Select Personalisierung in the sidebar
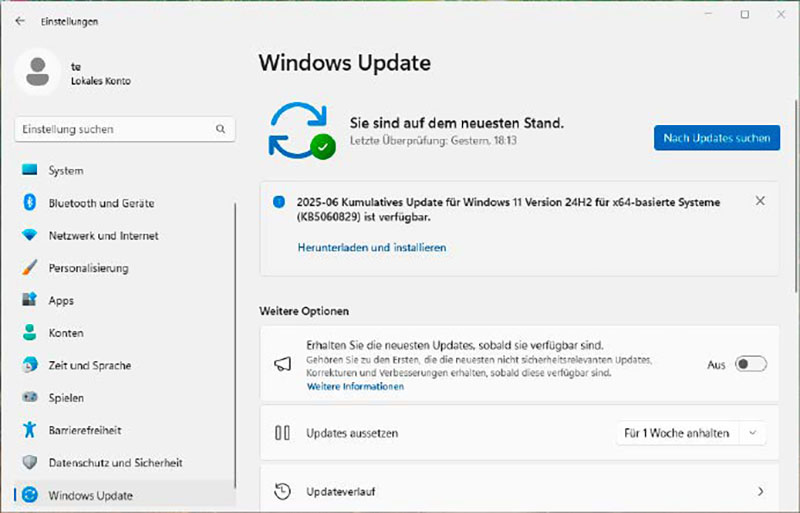The width and height of the screenshot is (800, 513). click(x=124, y=268)
